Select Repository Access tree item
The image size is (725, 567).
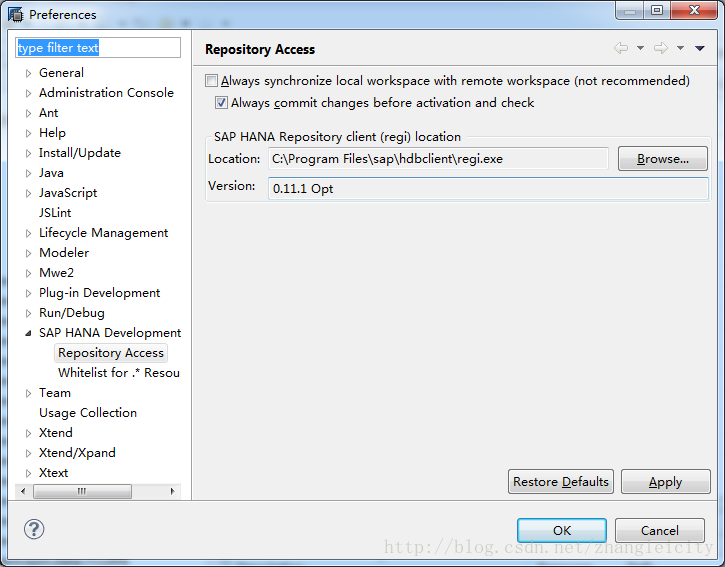[111, 353]
